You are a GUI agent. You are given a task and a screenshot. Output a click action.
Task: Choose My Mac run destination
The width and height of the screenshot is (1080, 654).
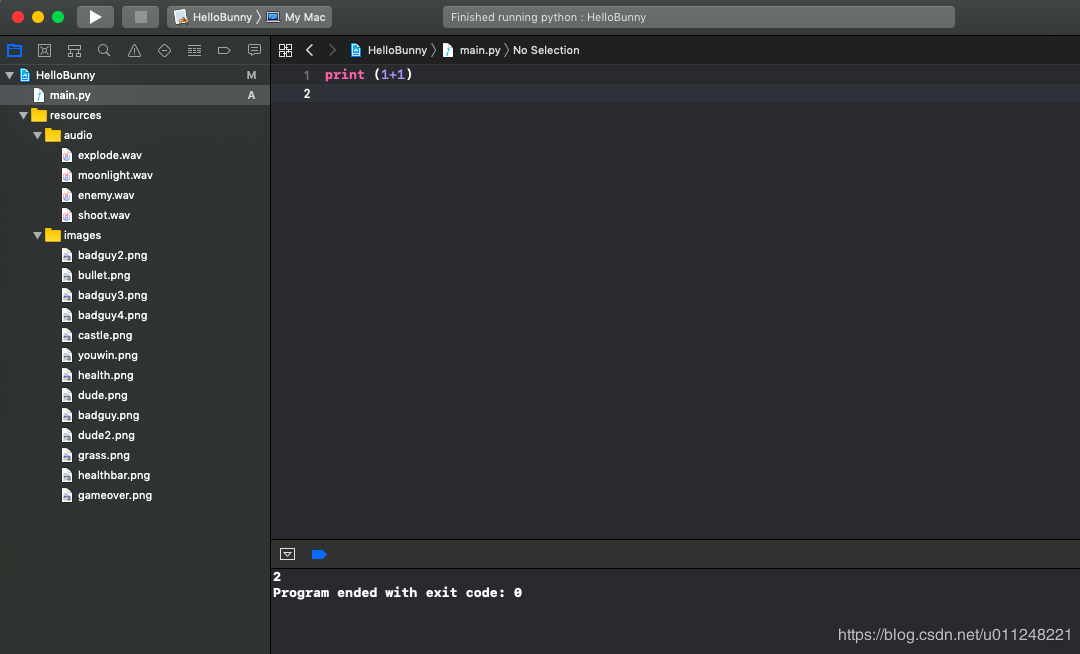[x=296, y=17]
